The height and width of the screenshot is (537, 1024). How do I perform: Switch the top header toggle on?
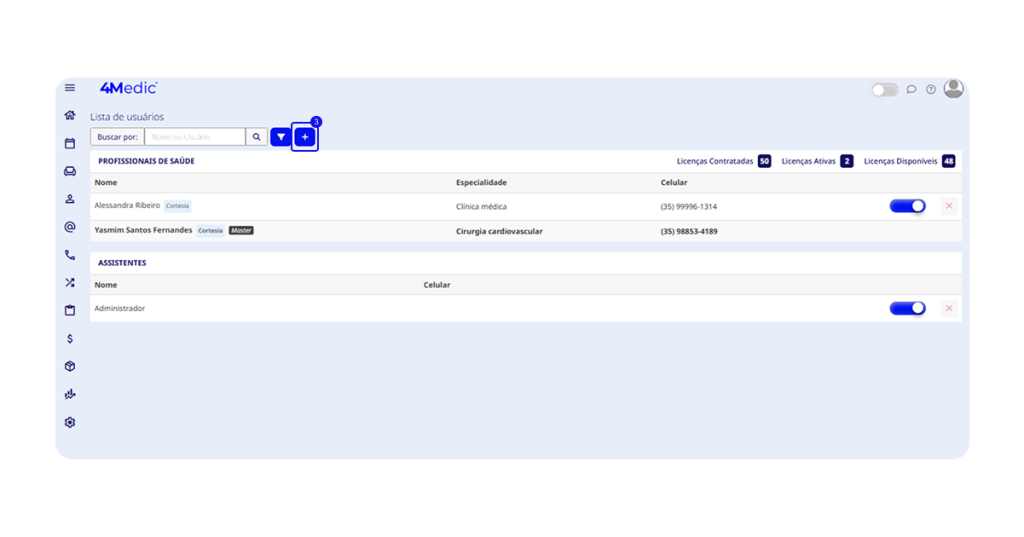click(x=884, y=90)
